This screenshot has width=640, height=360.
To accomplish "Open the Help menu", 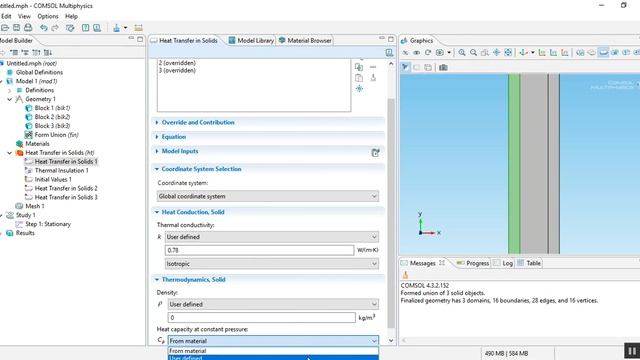I will (71, 16).
